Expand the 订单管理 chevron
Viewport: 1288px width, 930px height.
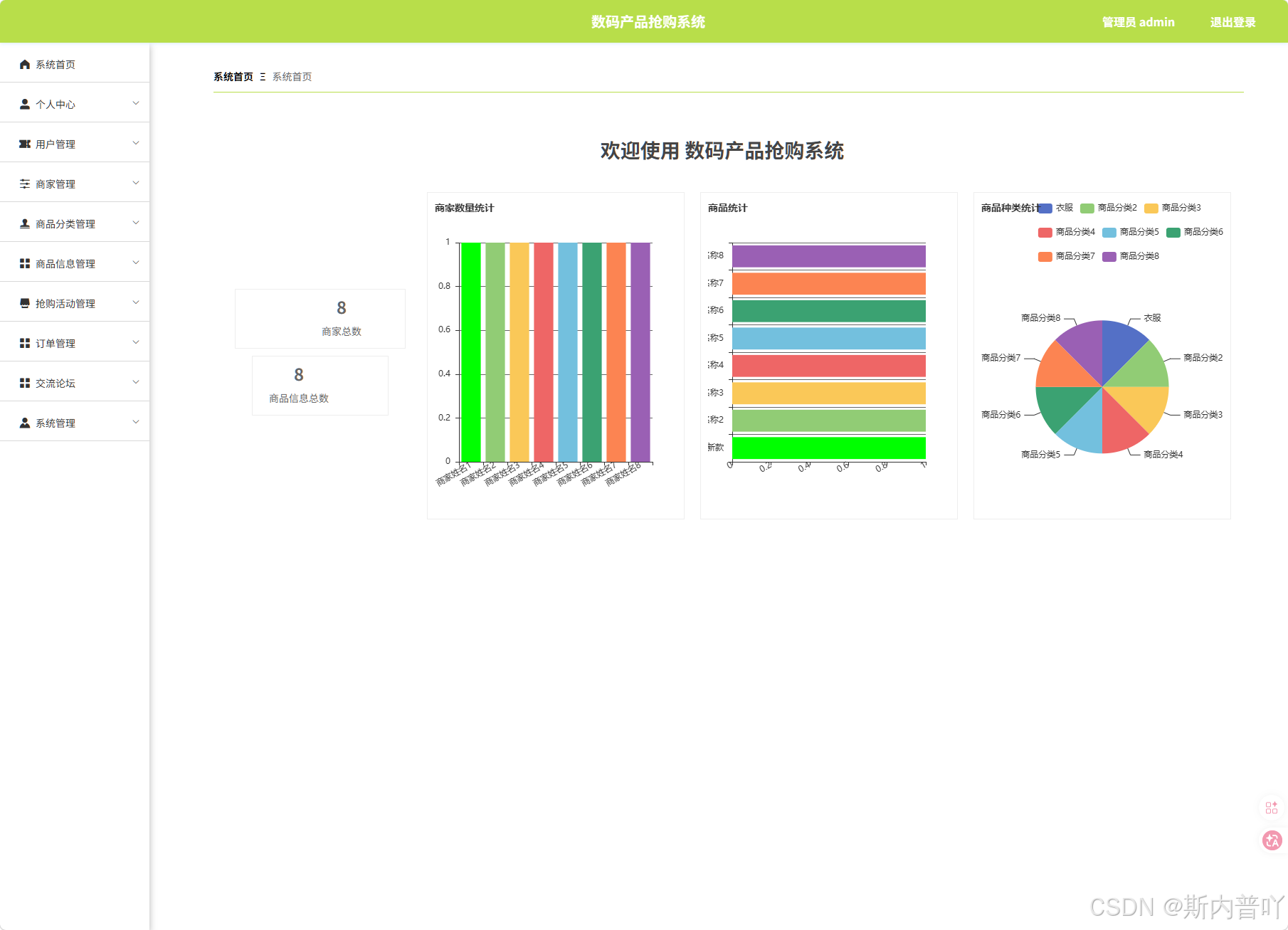click(x=136, y=343)
